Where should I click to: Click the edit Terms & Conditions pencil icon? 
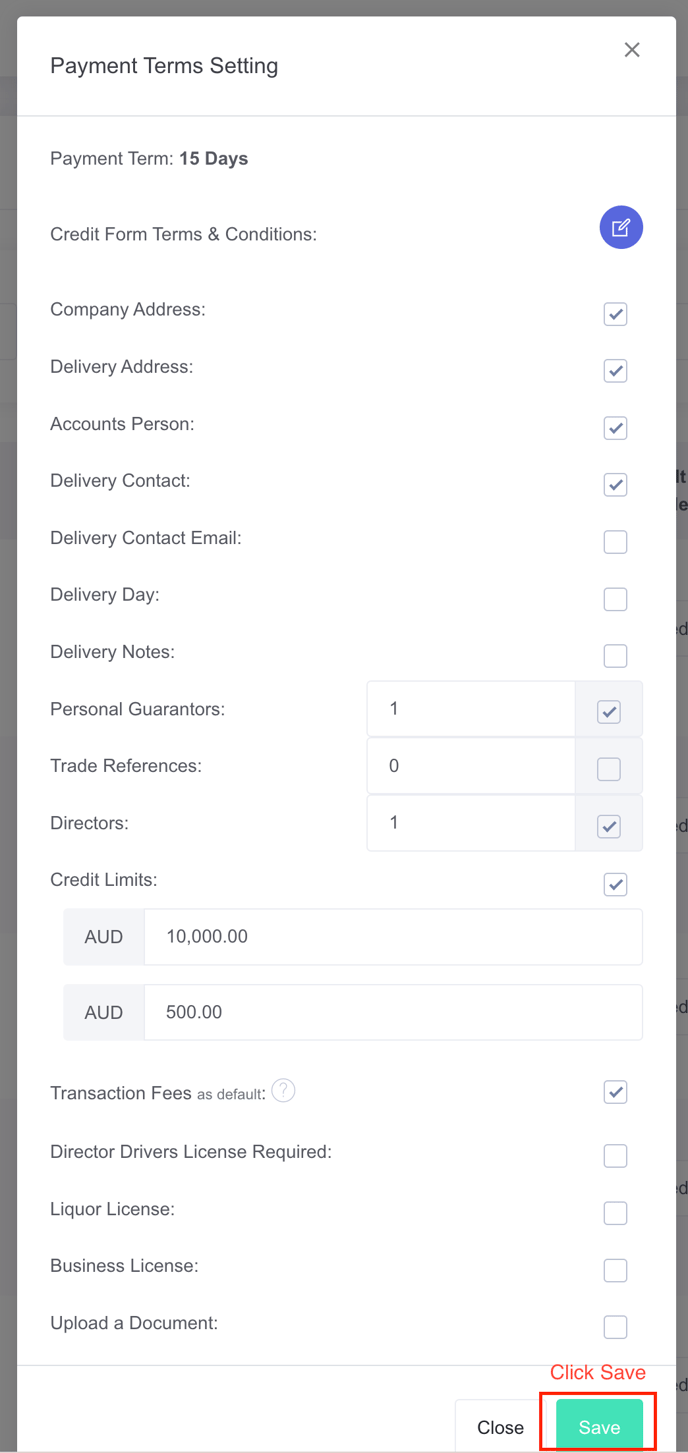point(621,228)
